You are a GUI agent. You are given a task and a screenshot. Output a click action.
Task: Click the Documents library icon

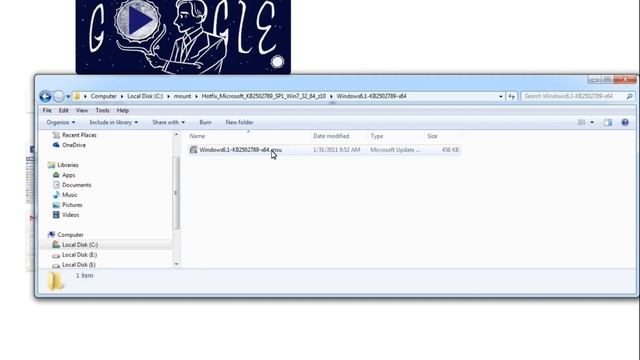pos(56,185)
